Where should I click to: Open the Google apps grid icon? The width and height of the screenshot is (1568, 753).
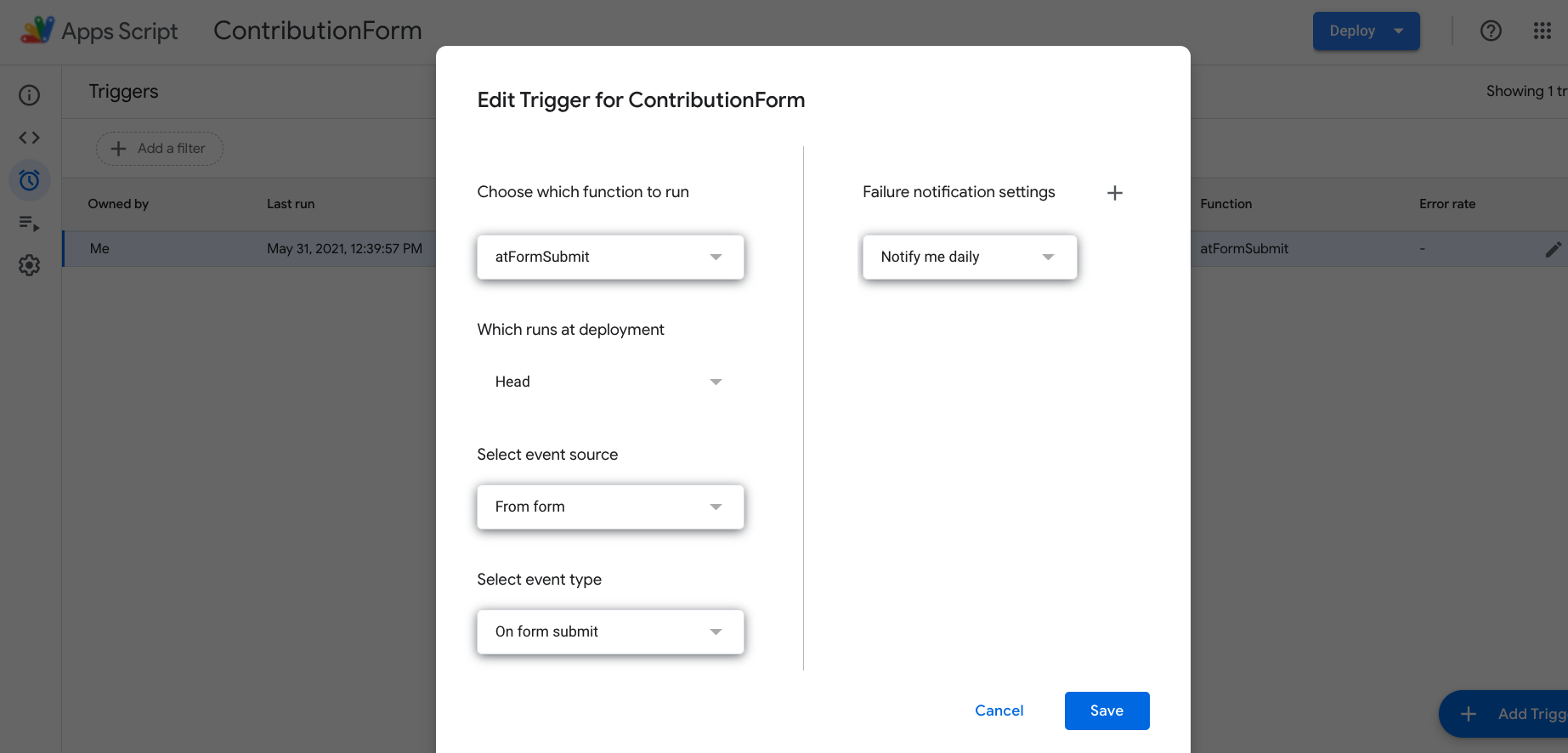(1542, 31)
